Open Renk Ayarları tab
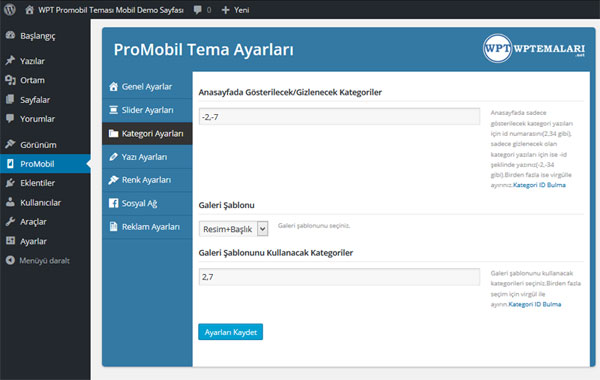Screen dimensions: 600x380 pyautogui.click(x=147, y=180)
